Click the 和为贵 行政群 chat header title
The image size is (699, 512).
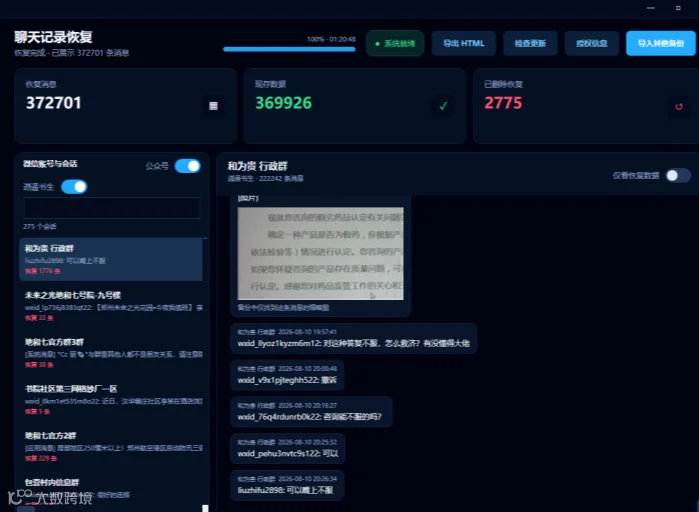(x=258, y=166)
